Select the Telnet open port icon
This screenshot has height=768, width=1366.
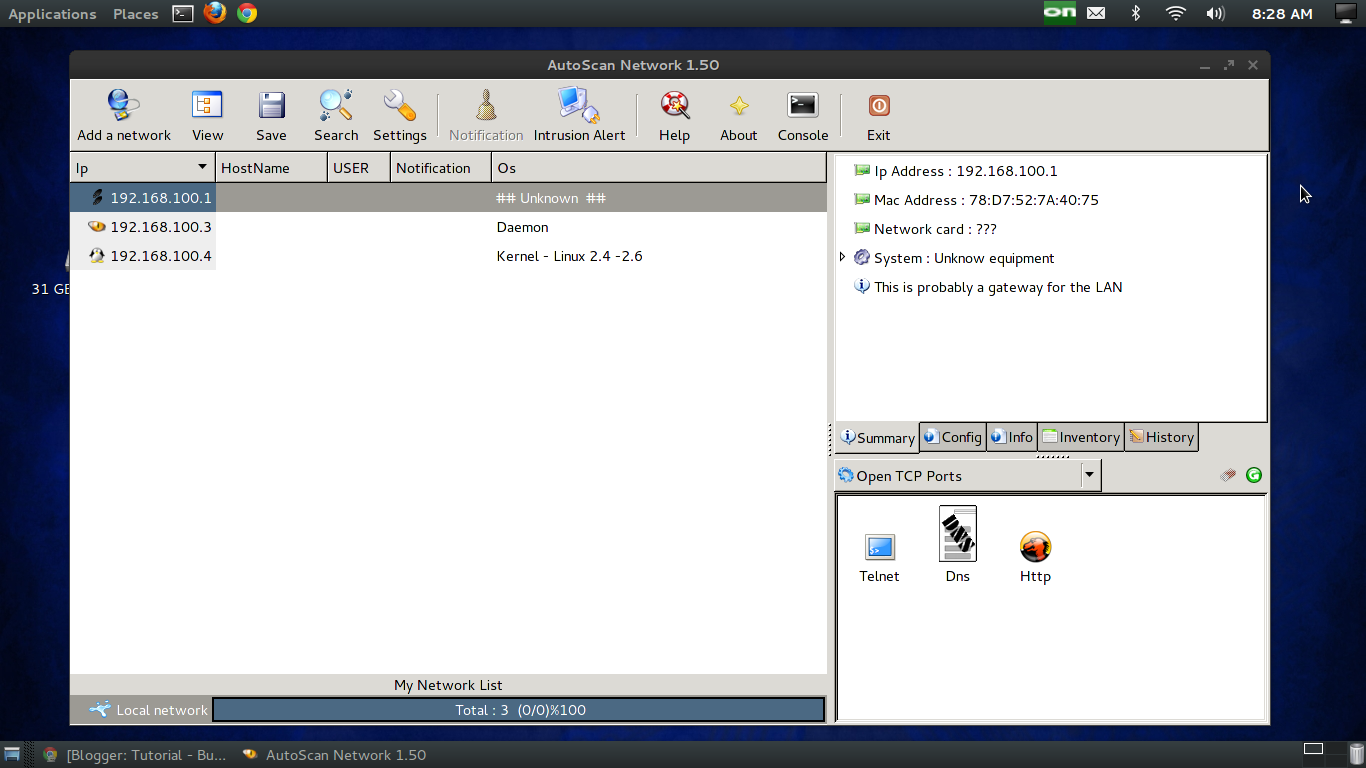coord(880,547)
